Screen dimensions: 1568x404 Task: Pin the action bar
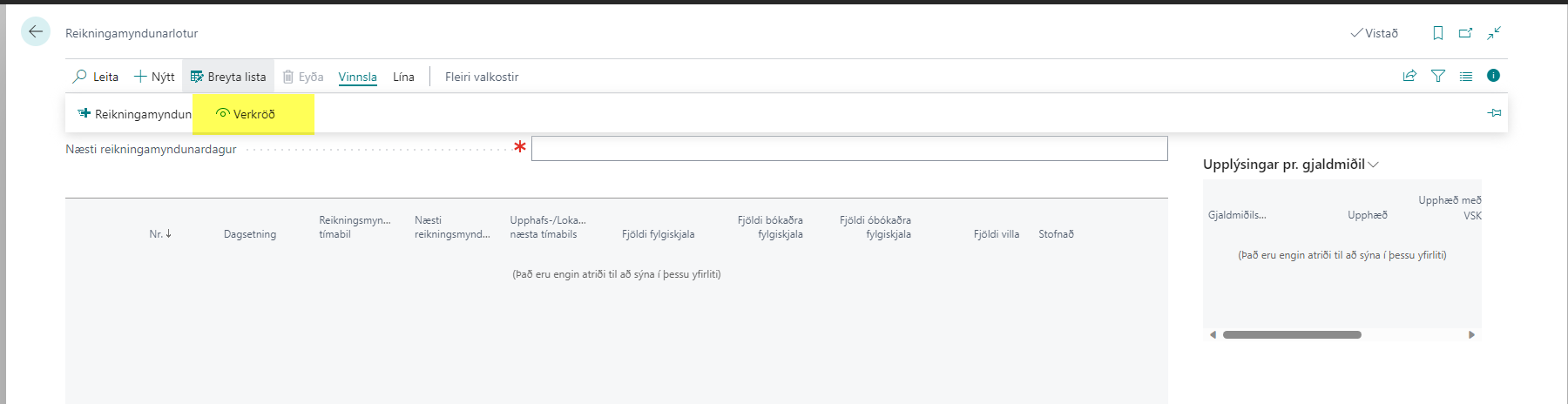pos(1494,113)
